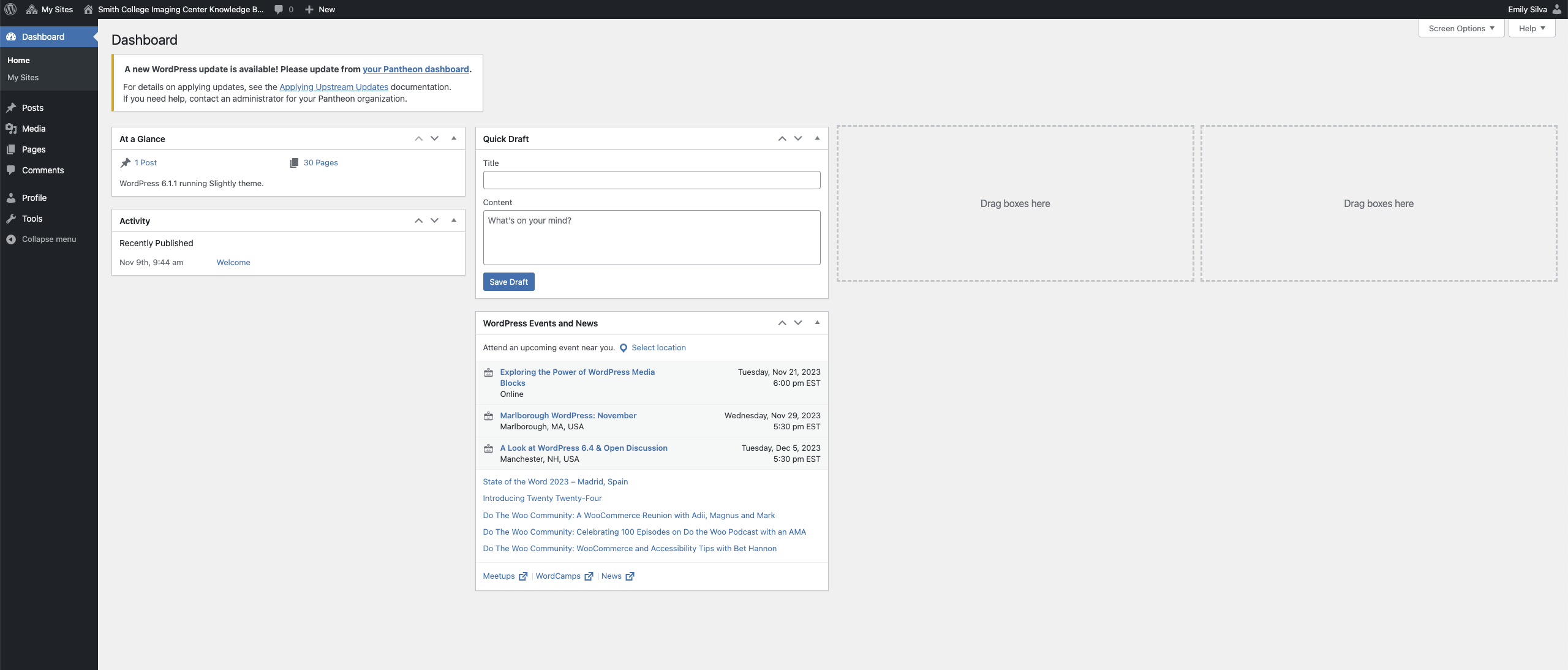Image resolution: width=1568 pixels, height=670 pixels.
Task: Open State of the Word 2023 news link
Action: pyautogui.click(x=555, y=481)
